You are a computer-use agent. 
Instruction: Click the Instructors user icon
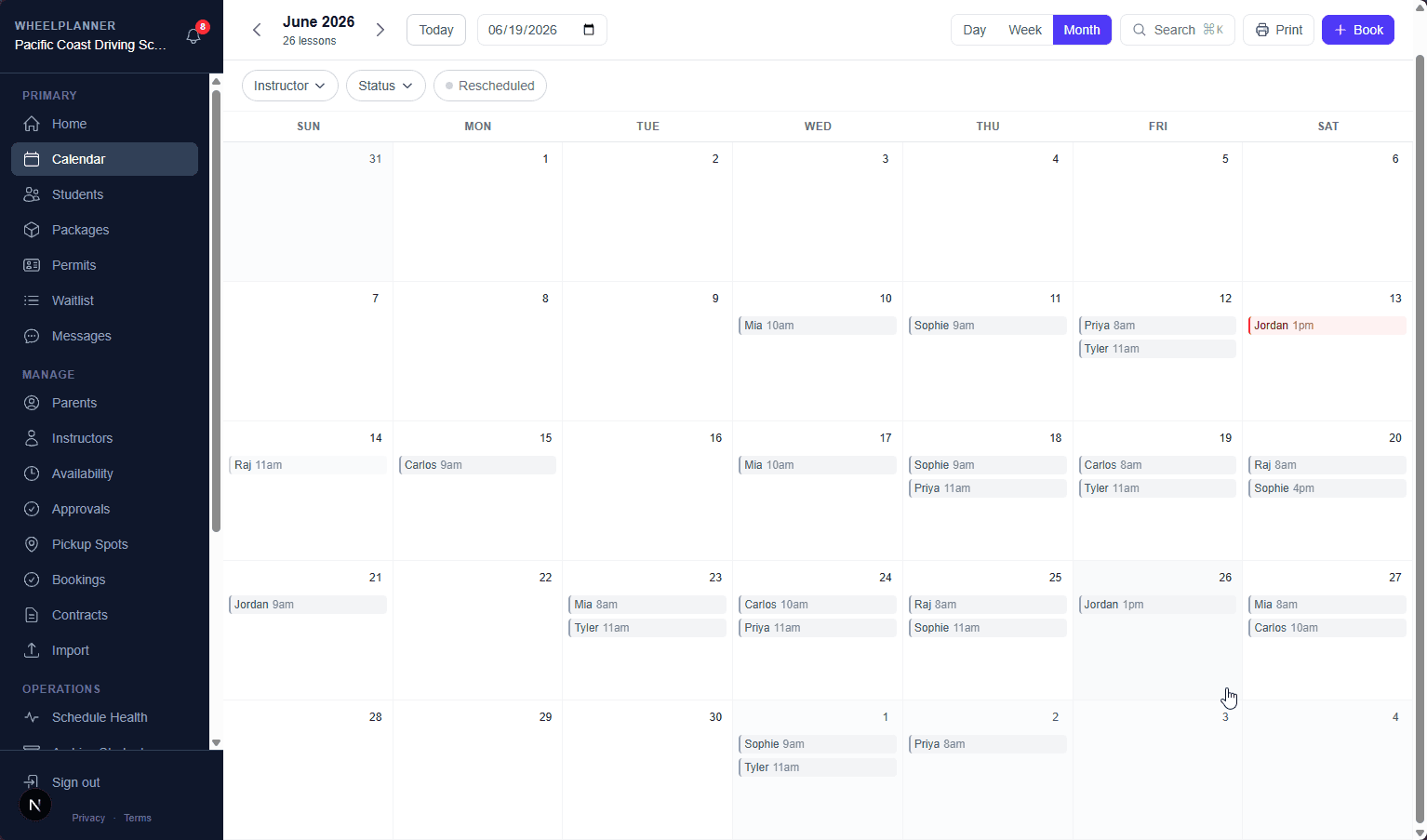point(32,438)
